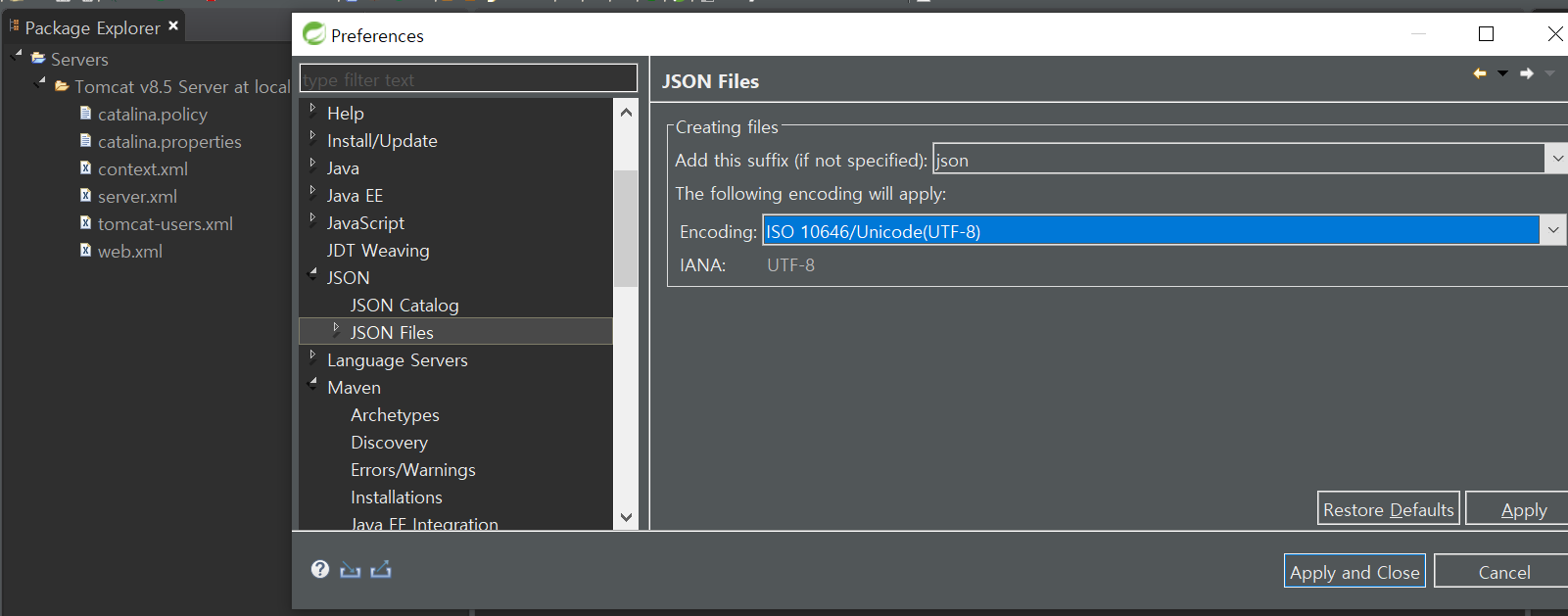Expand the JavaScript preferences category

point(312,218)
